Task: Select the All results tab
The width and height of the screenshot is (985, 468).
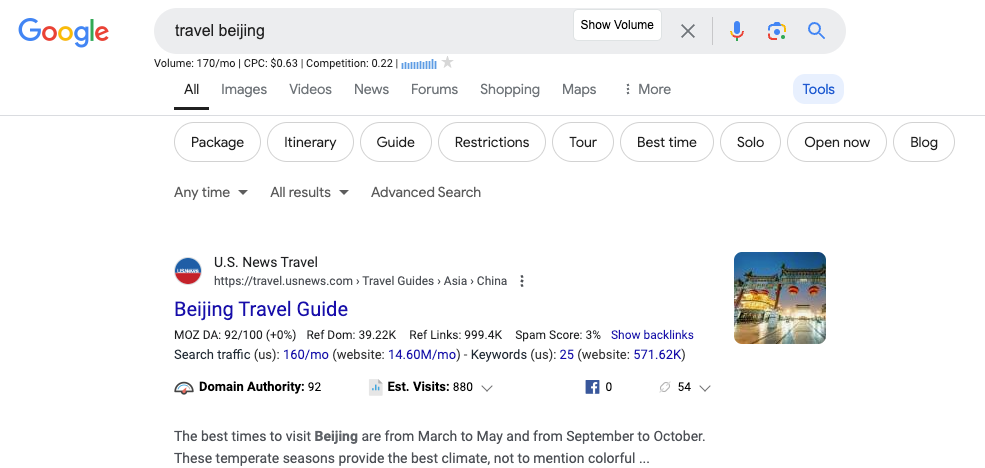Action: click(x=192, y=89)
